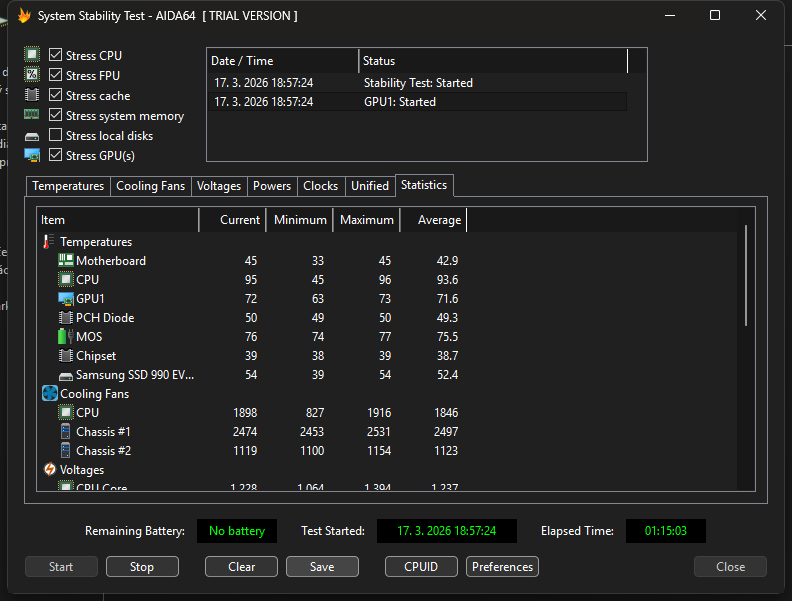The height and width of the screenshot is (601, 792).
Task: Click the Average column header
Action: [433, 220]
